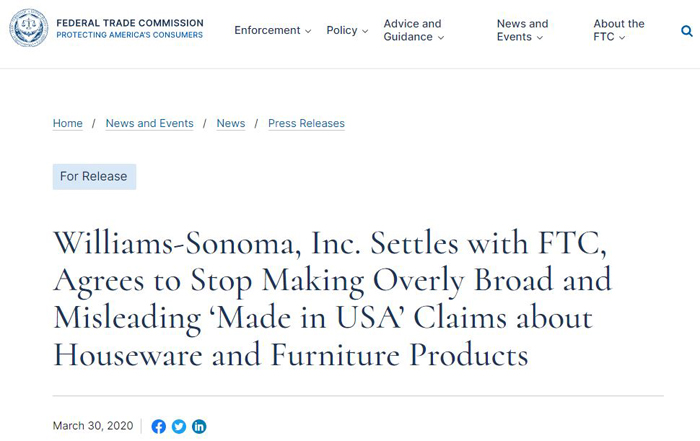Screen dimensions: 700x441
Task: Expand the Advice and Guidance chevron
Action: (441, 38)
